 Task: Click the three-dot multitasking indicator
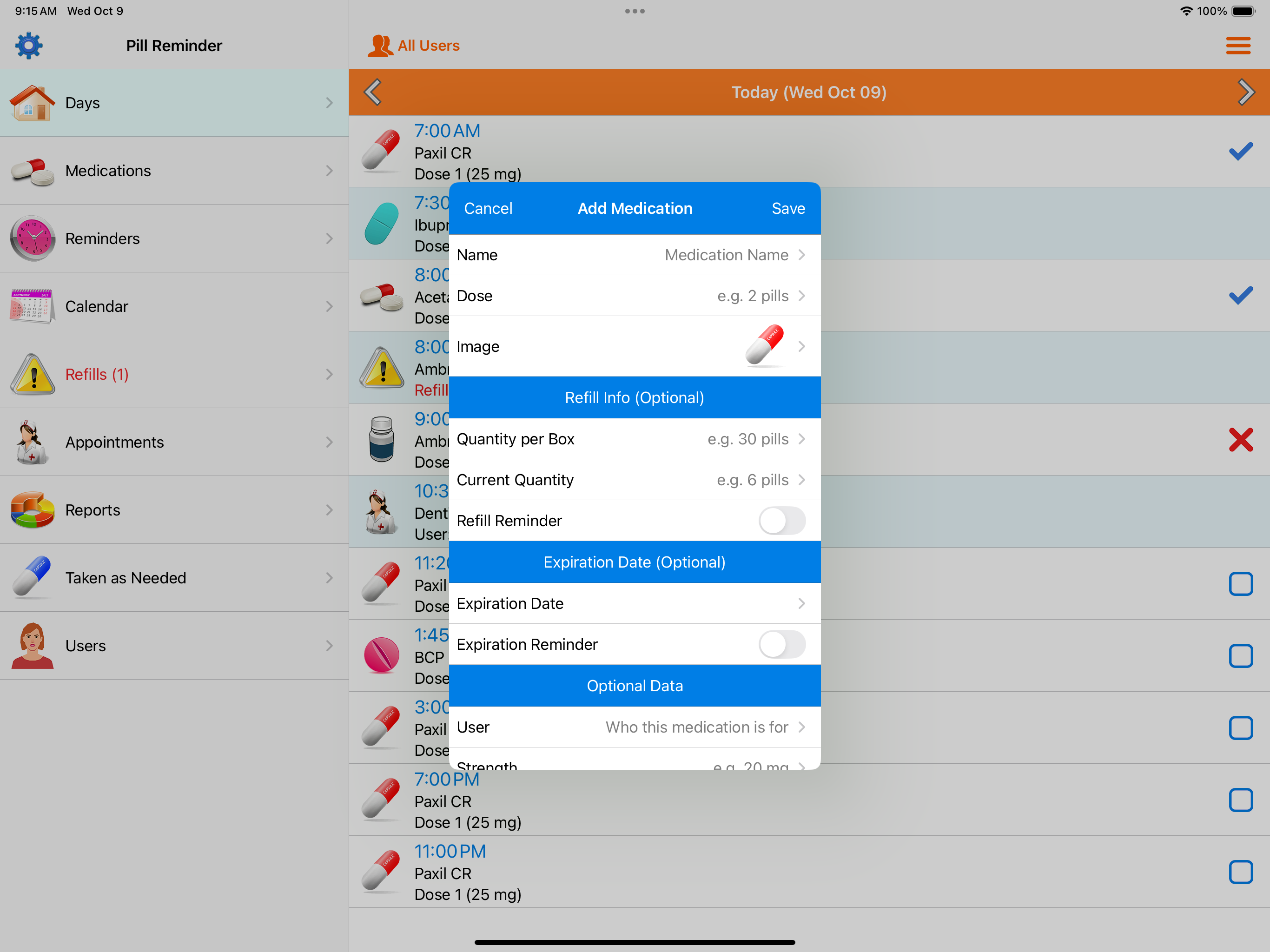click(x=635, y=11)
